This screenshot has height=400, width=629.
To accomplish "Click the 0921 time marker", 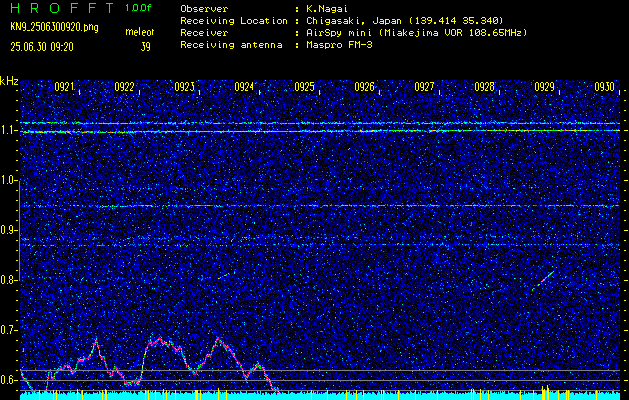I will click(x=64, y=87).
